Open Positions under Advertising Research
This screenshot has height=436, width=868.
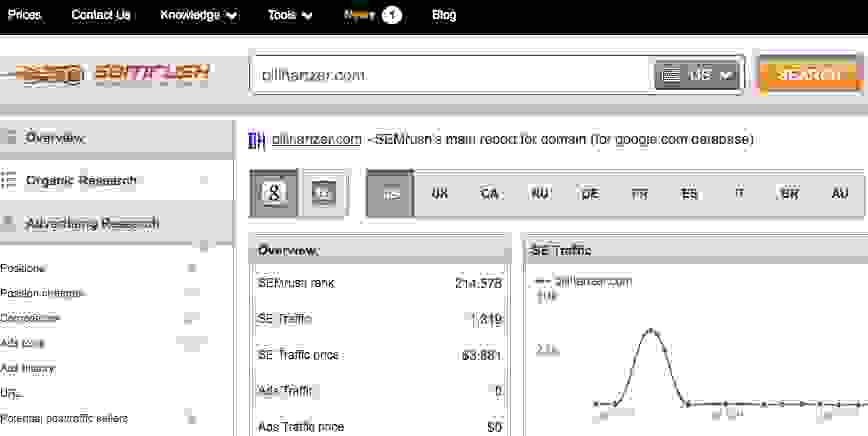click(x=22, y=268)
